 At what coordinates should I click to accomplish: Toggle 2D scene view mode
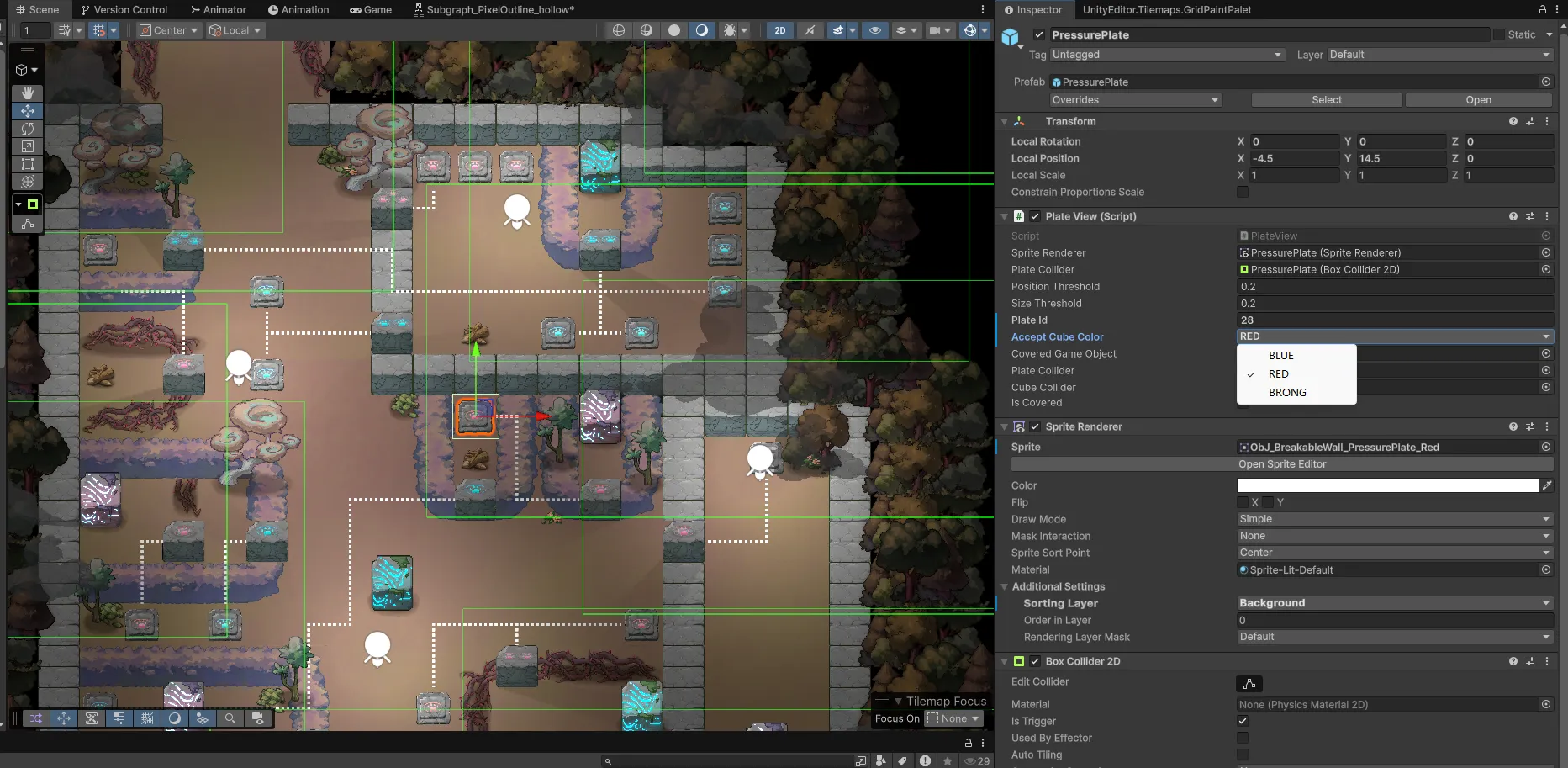click(x=780, y=30)
